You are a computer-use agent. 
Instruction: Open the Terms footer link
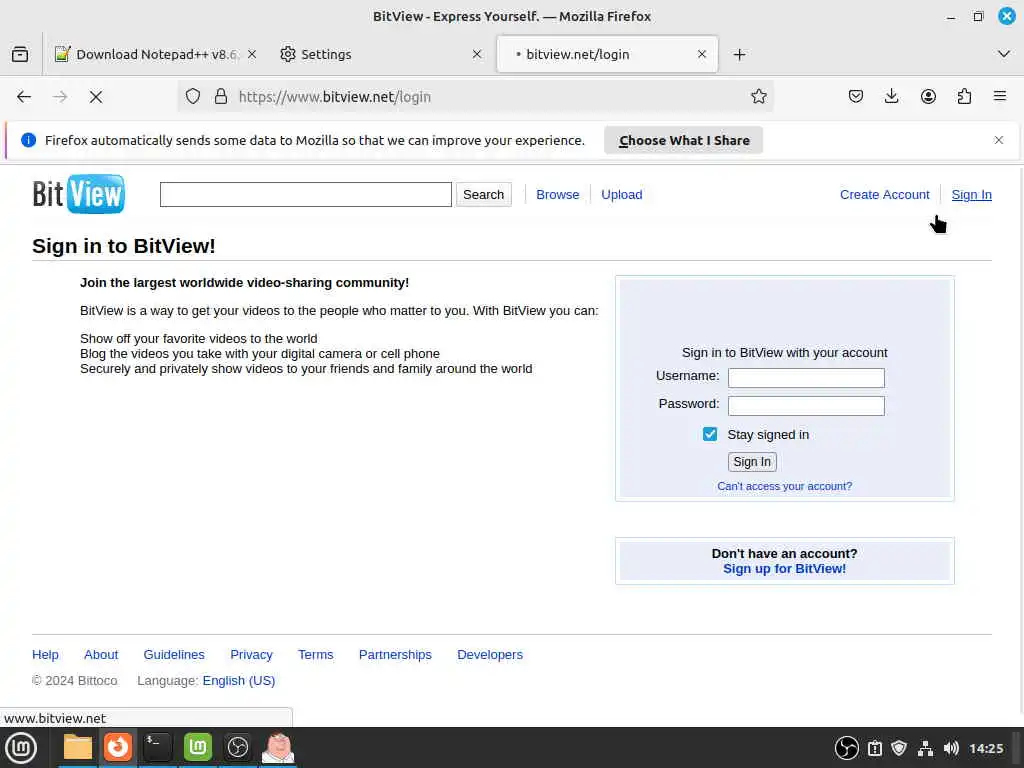tap(315, 654)
